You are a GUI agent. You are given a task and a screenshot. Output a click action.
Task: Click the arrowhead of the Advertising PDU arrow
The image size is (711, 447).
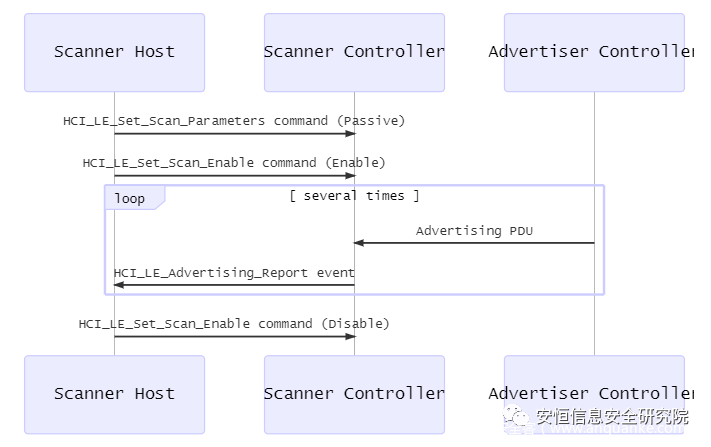tap(359, 243)
